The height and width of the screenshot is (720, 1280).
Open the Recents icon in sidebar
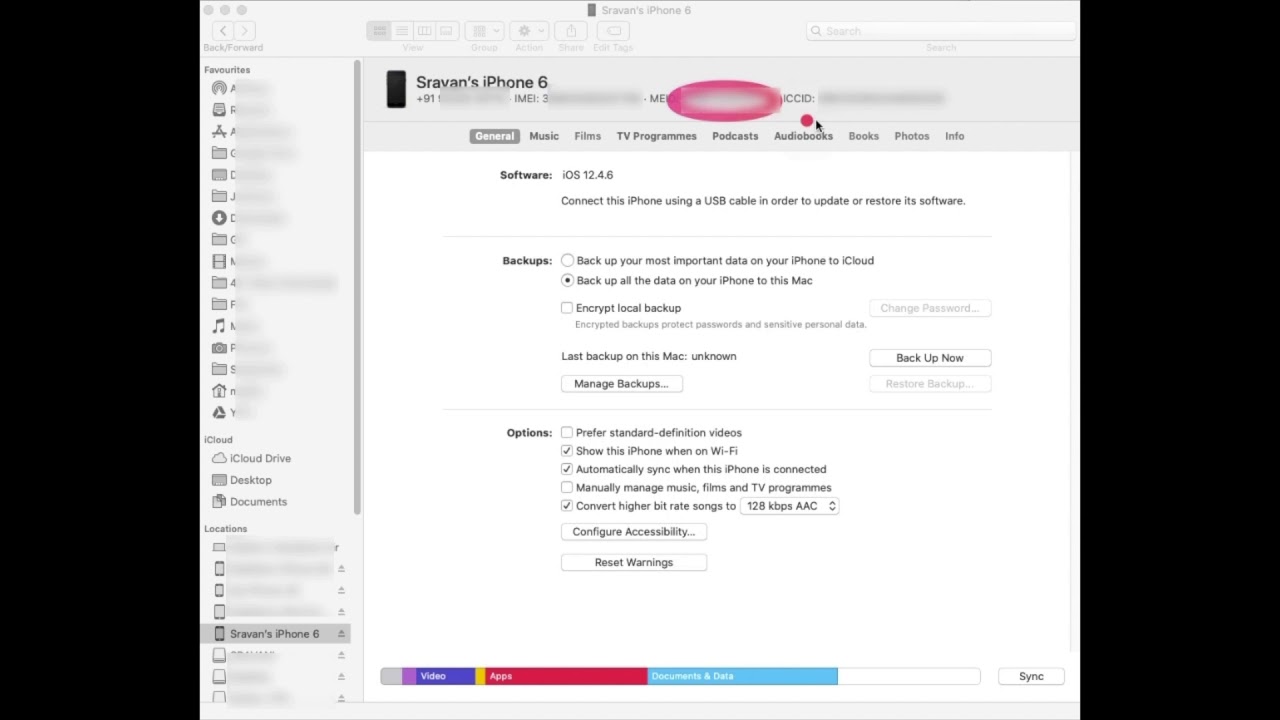(x=219, y=110)
